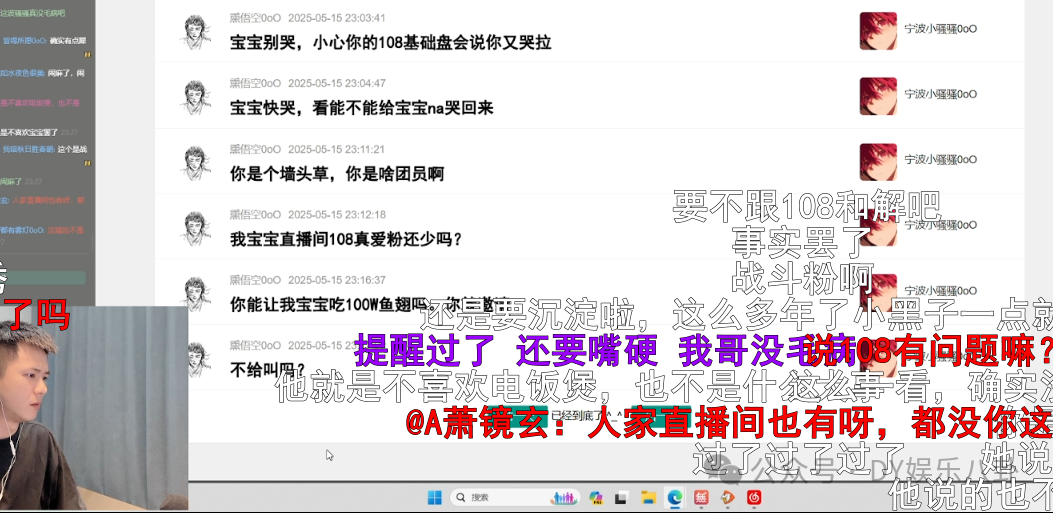Click streamer webcam preview in the corner
Image resolution: width=1053 pixels, height=513 pixels.
pyautogui.click(x=94, y=408)
